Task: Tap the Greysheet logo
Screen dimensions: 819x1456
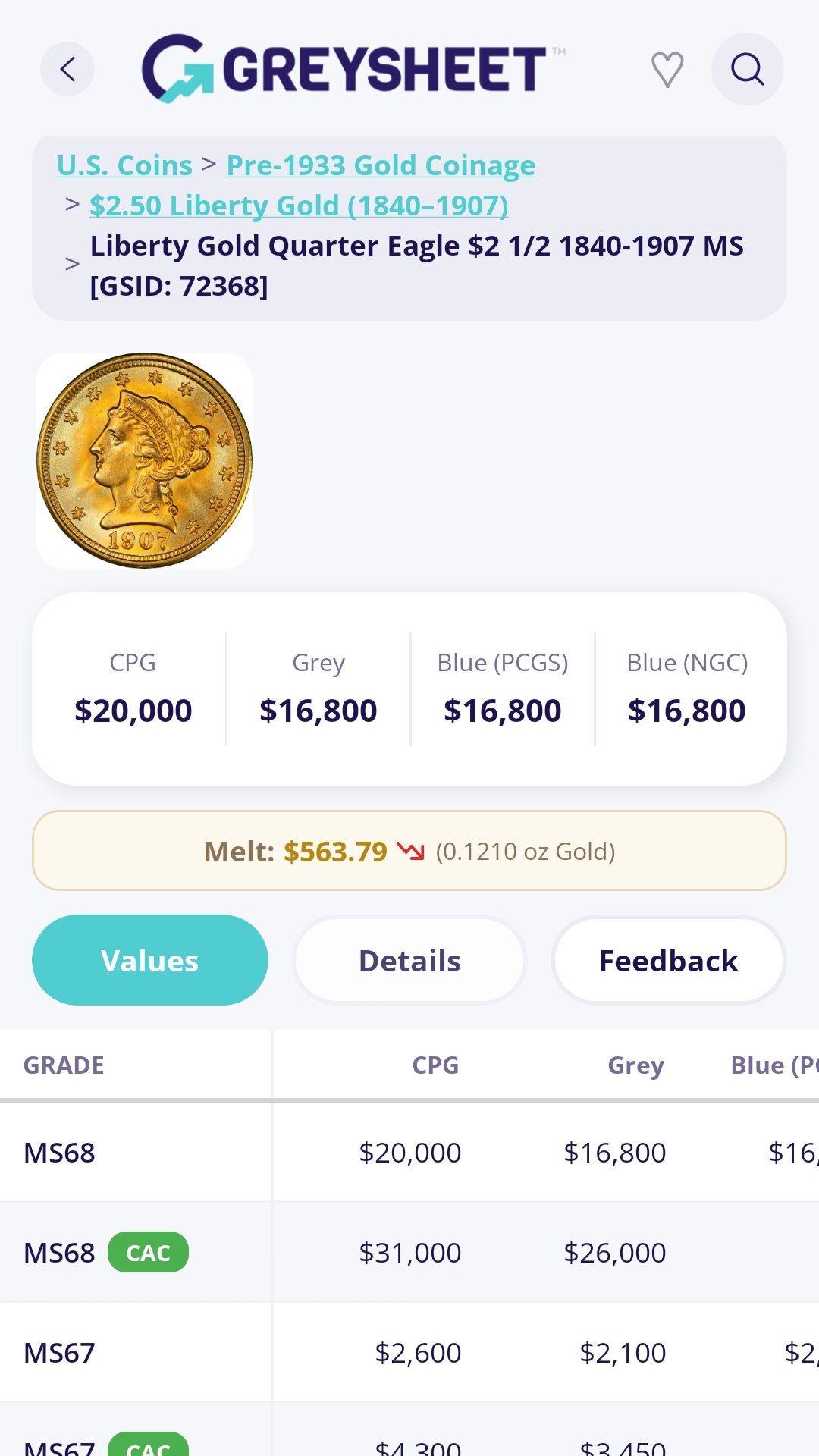Action: point(353,68)
